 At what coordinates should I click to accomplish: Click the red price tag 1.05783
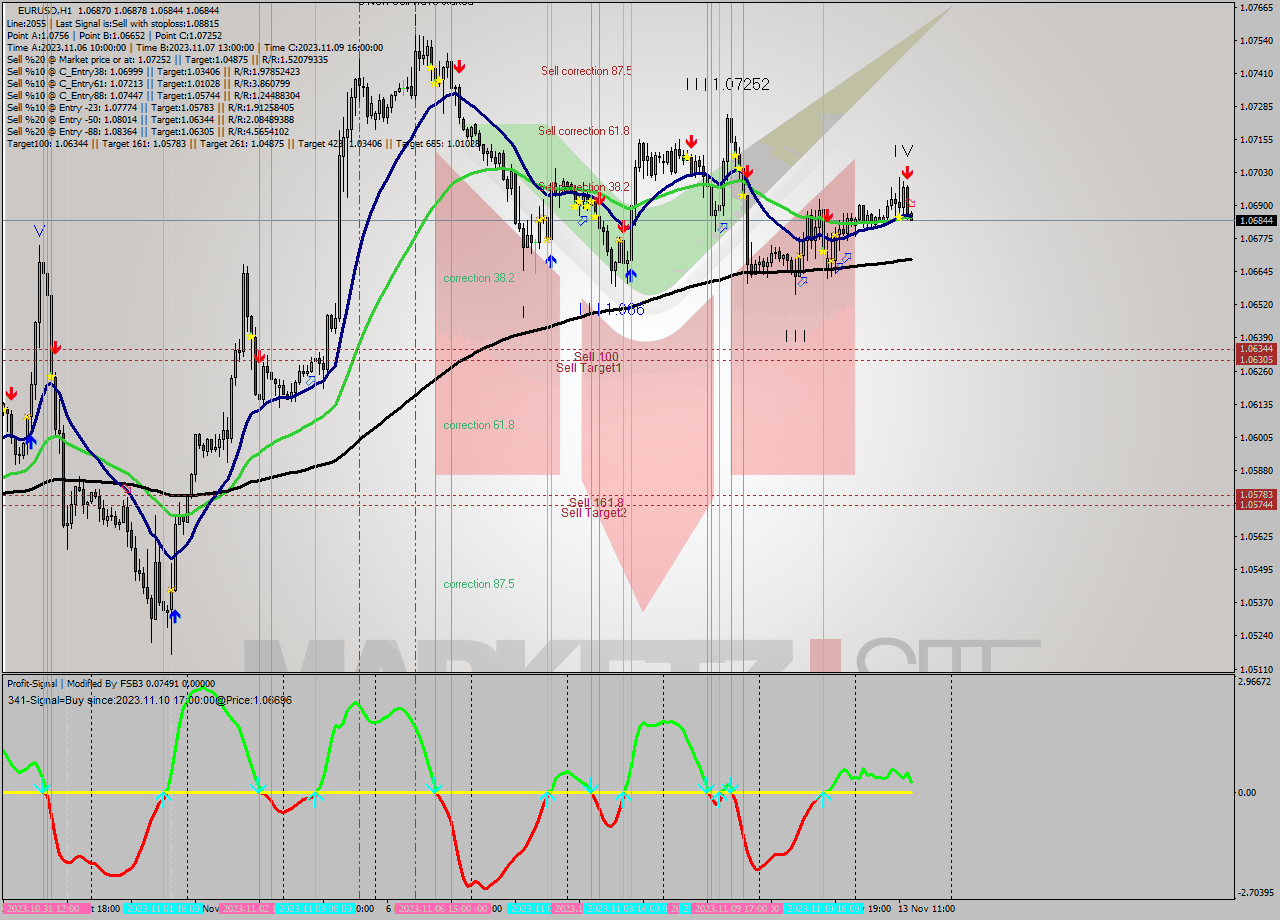1256,494
